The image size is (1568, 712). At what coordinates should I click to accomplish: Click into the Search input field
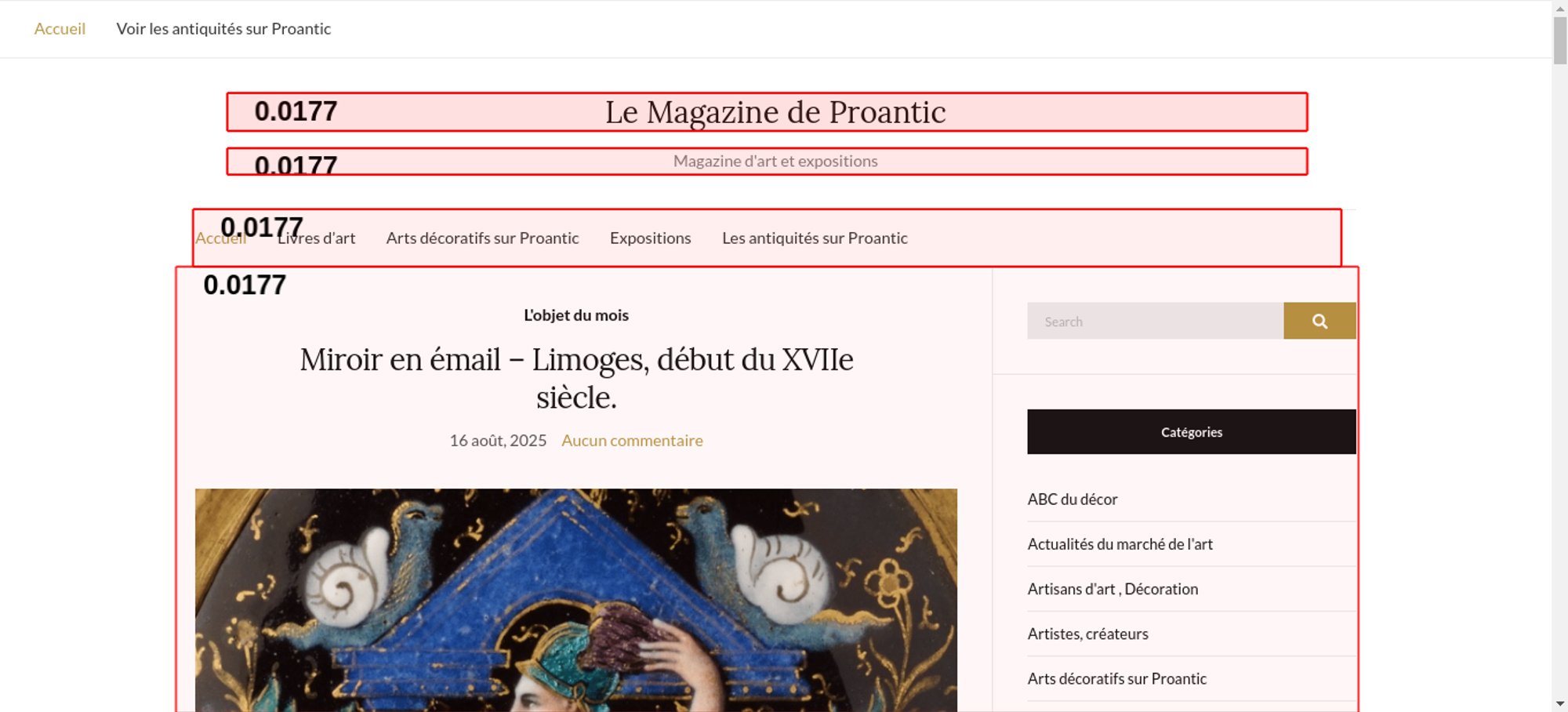[1155, 321]
